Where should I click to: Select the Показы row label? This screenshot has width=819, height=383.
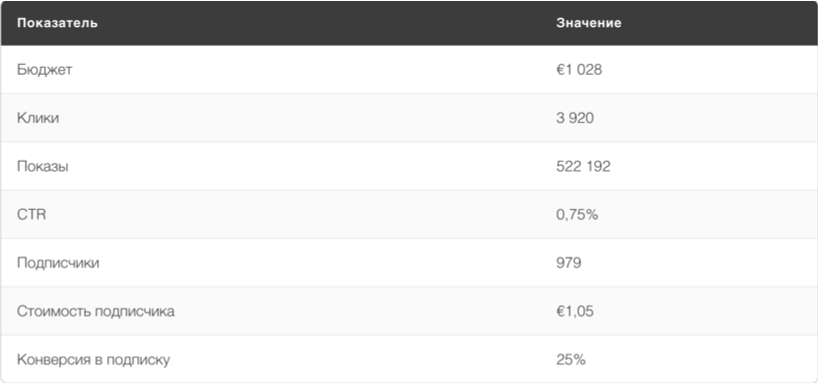42,167
